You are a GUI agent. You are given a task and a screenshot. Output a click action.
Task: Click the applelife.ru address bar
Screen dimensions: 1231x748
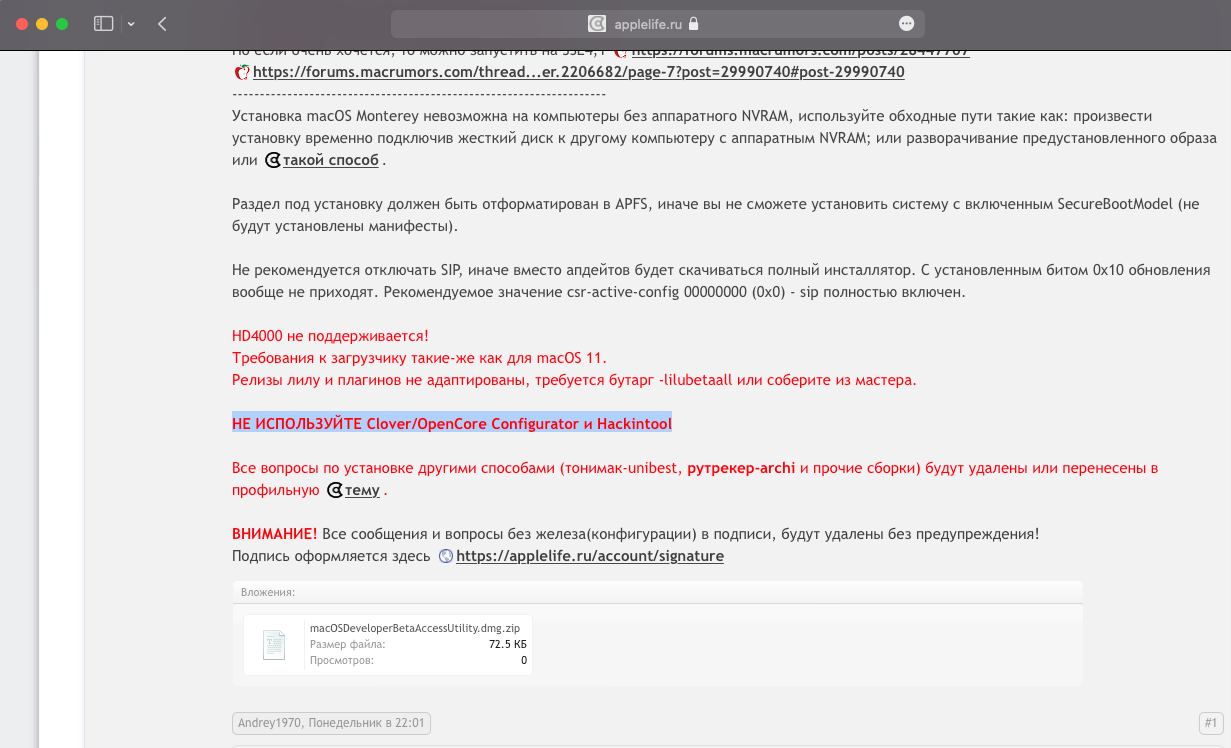tap(657, 23)
